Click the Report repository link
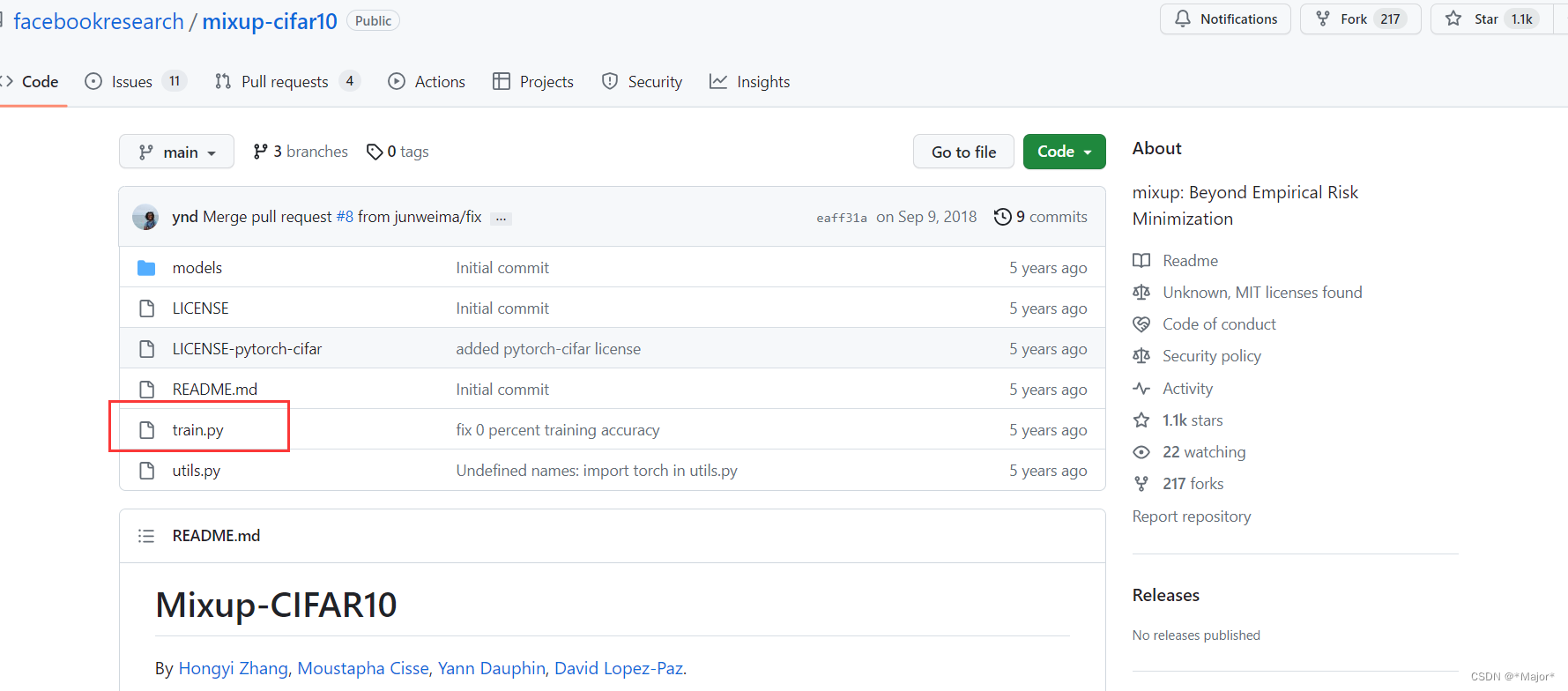The height and width of the screenshot is (691, 1568). tap(1192, 516)
